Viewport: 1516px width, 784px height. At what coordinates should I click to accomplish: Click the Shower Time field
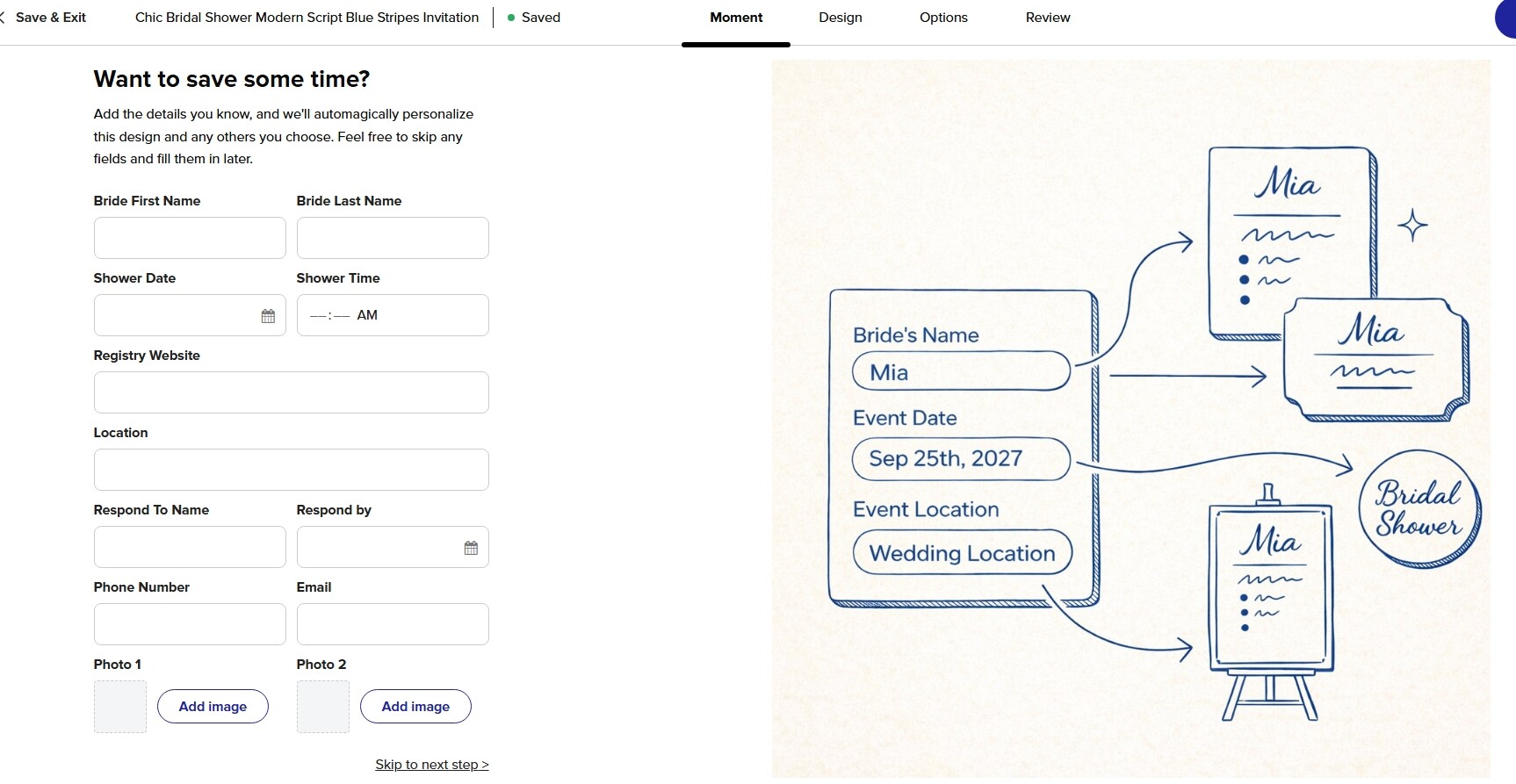pos(393,315)
